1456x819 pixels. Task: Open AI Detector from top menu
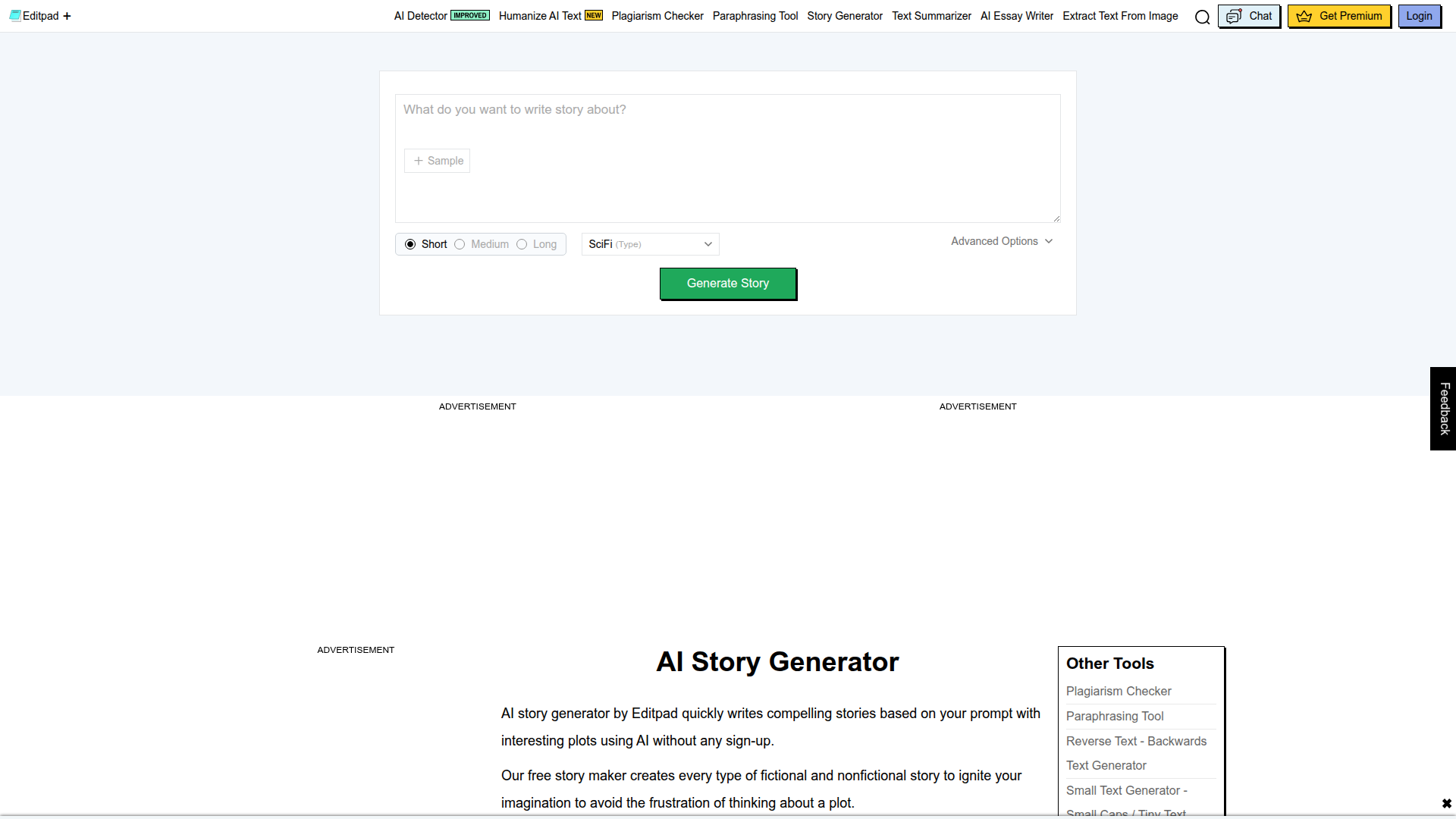tap(421, 16)
